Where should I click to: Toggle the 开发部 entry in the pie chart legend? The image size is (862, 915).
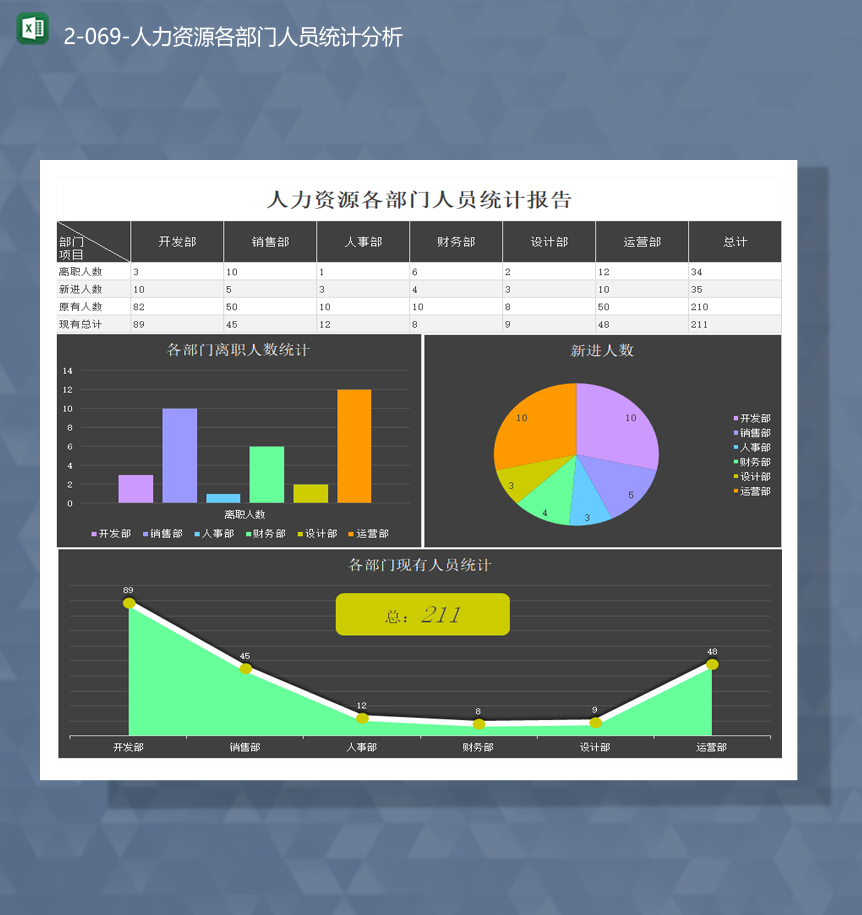coord(750,418)
